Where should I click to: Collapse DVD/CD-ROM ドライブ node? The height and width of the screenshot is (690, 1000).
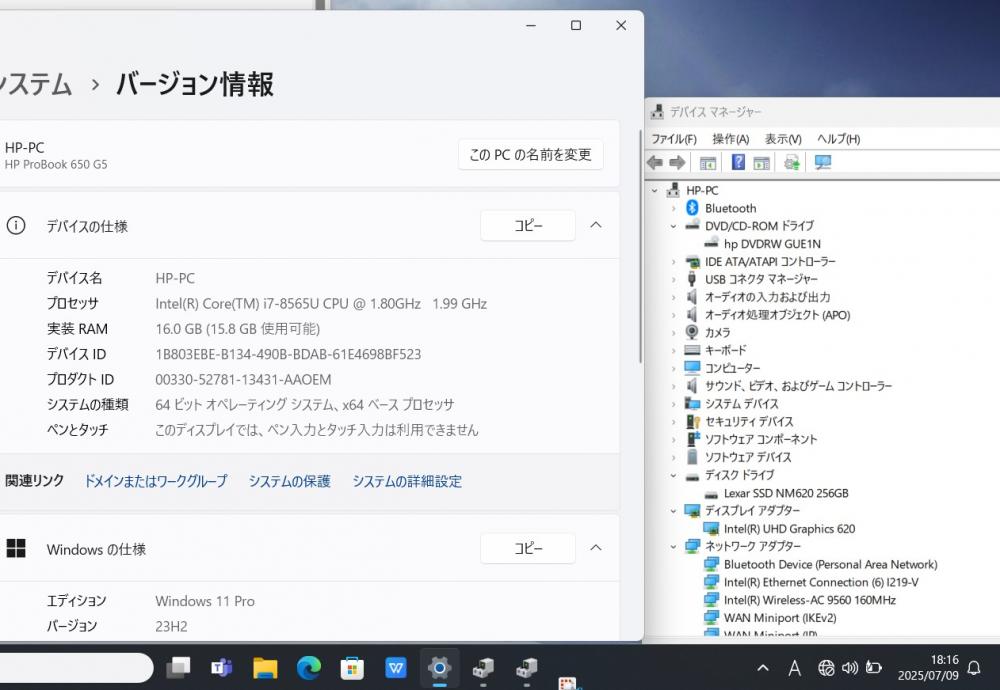coord(673,226)
